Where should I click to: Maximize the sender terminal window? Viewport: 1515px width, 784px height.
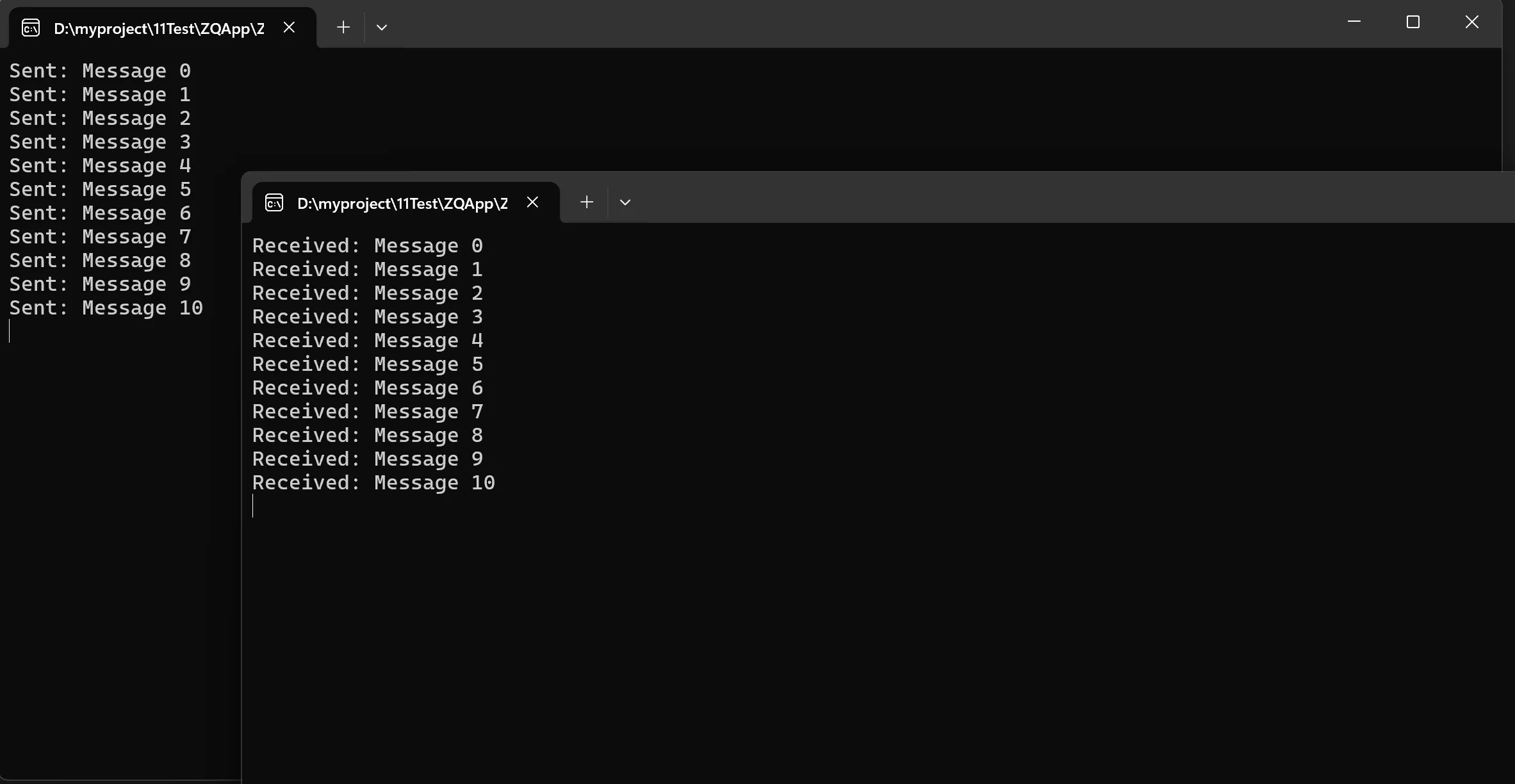click(x=1413, y=22)
